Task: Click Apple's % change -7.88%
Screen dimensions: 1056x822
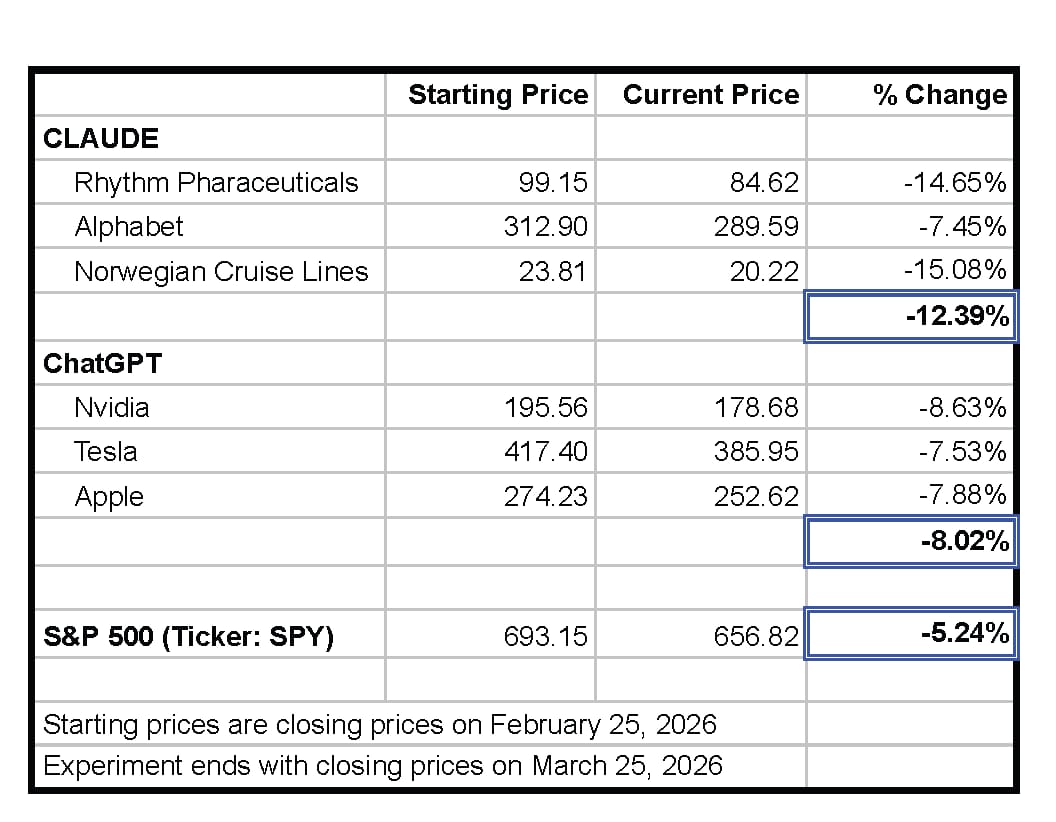Action: point(962,496)
